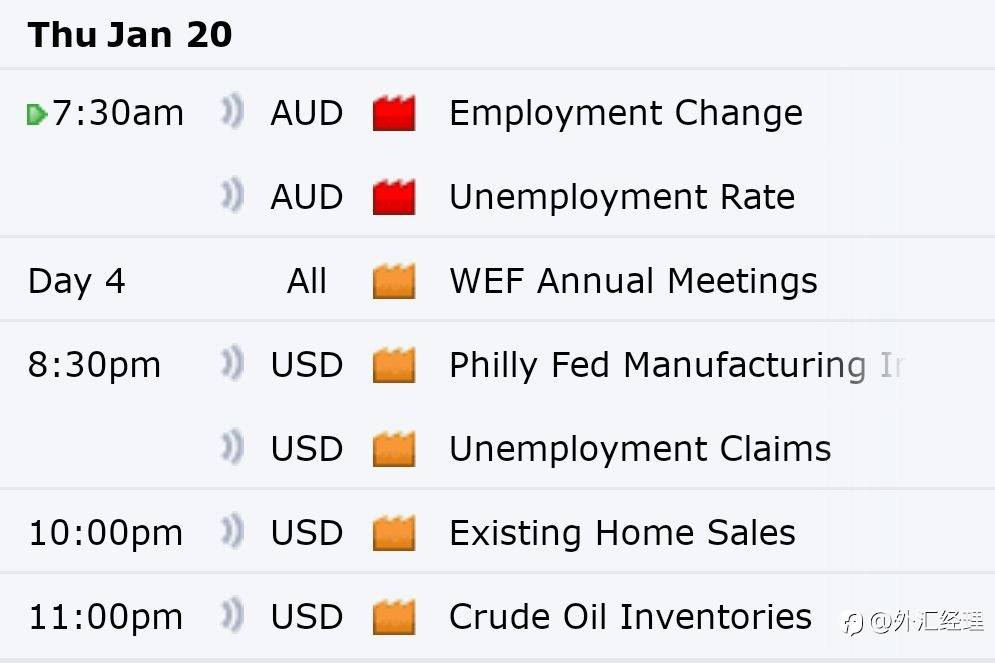This screenshot has width=995, height=663.
Task: Click the red impact icon beside Employment Change
Action: click(x=394, y=113)
